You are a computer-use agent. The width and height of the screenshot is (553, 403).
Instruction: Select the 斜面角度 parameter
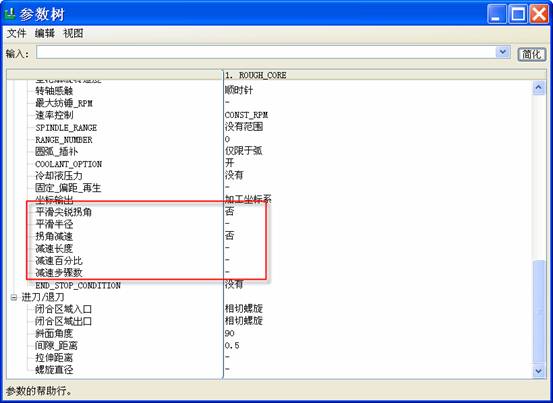[54, 334]
